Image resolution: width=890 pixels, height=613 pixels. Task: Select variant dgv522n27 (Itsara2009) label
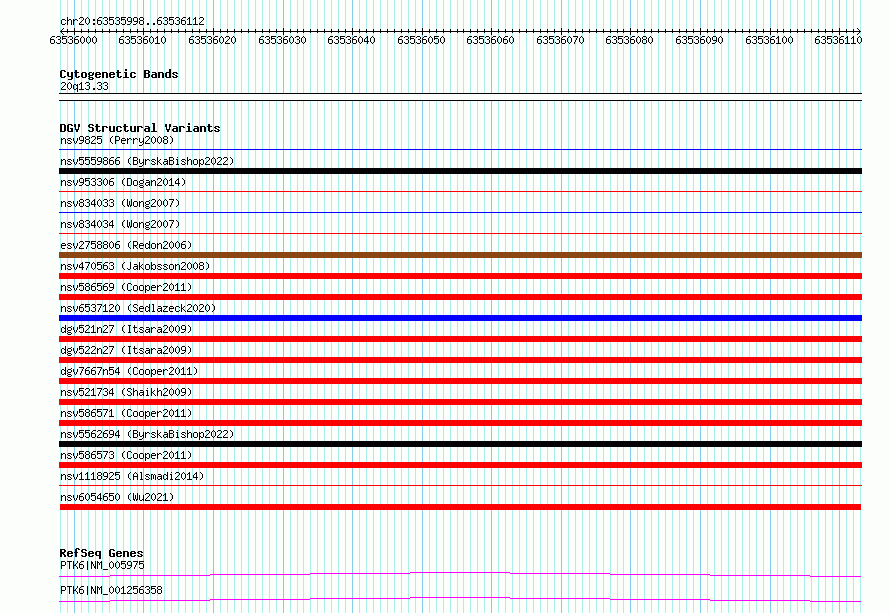(126, 350)
